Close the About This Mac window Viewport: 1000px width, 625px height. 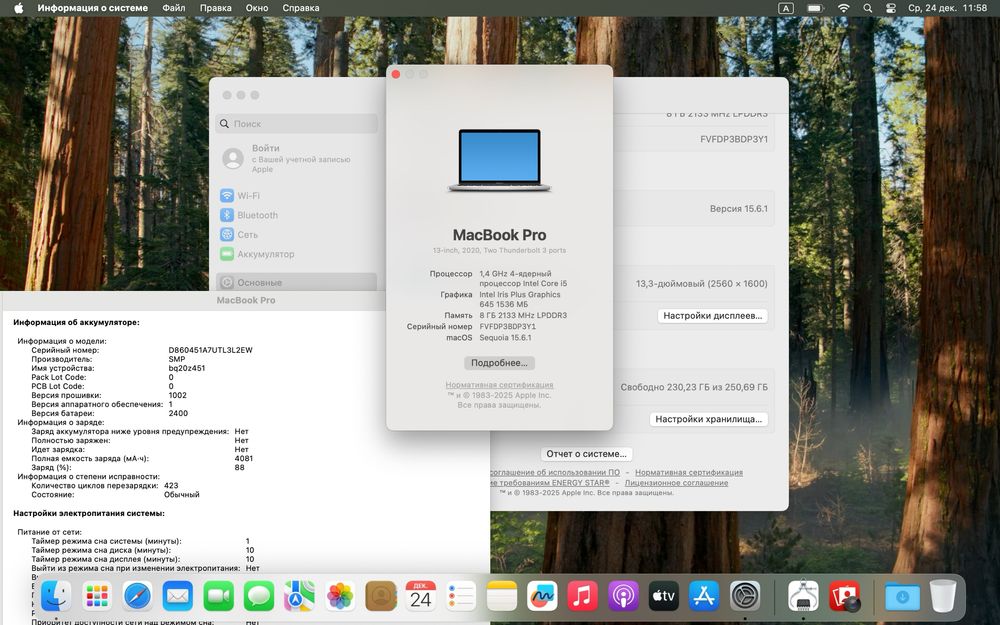395,75
